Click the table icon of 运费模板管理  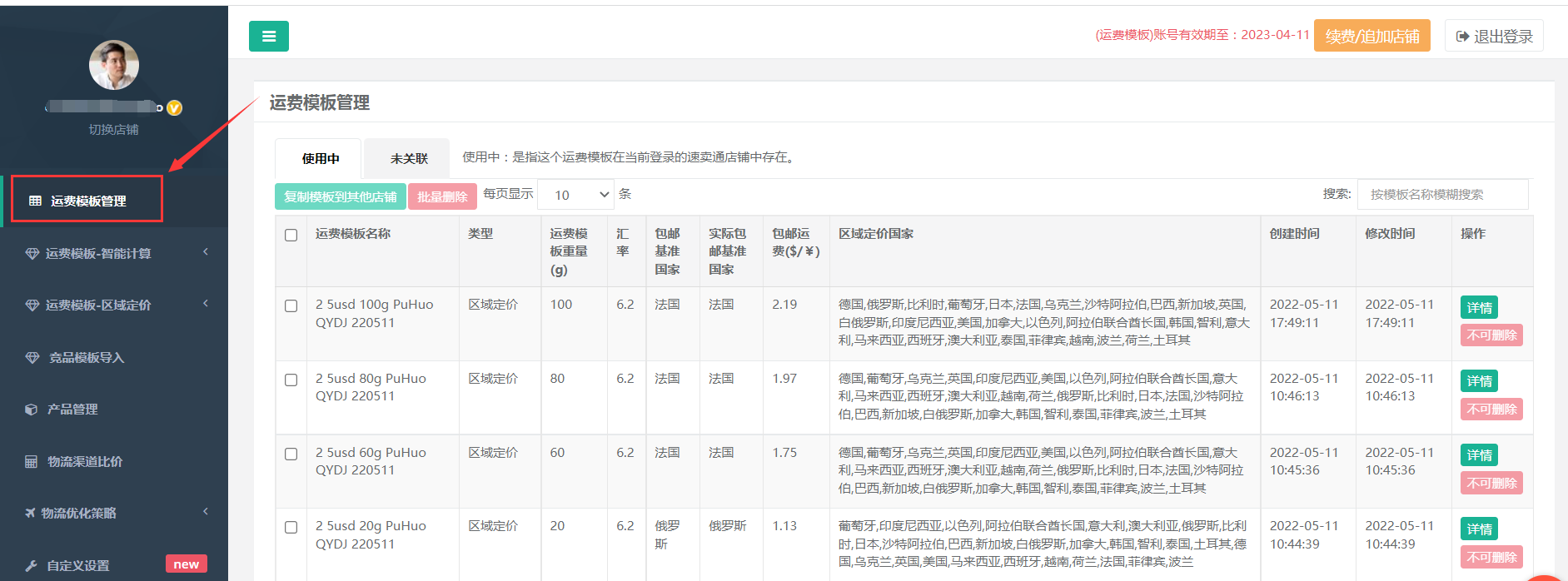[x=35, y=201]
